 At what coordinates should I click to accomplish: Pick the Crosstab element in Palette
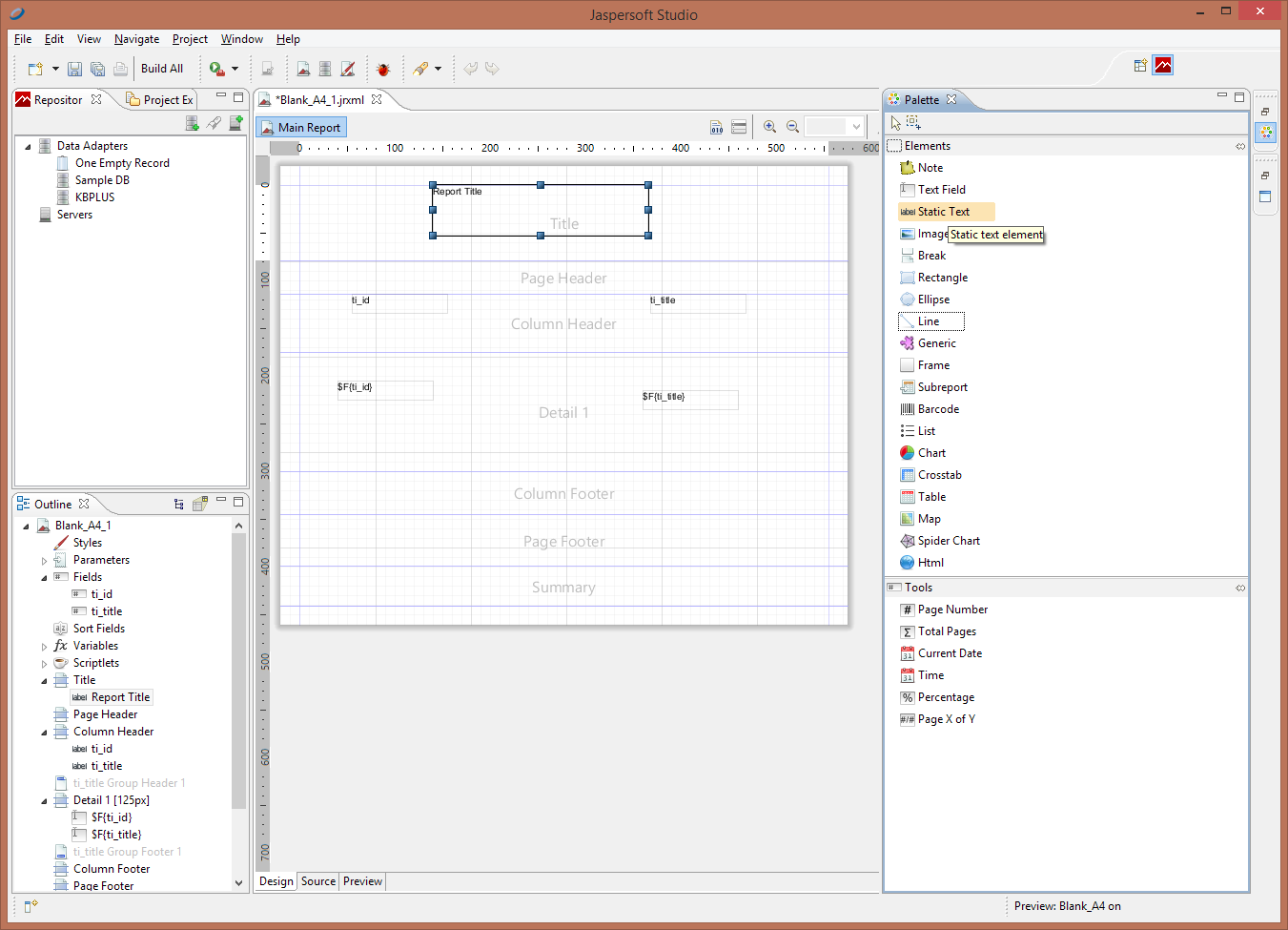(x=930, y=475)
